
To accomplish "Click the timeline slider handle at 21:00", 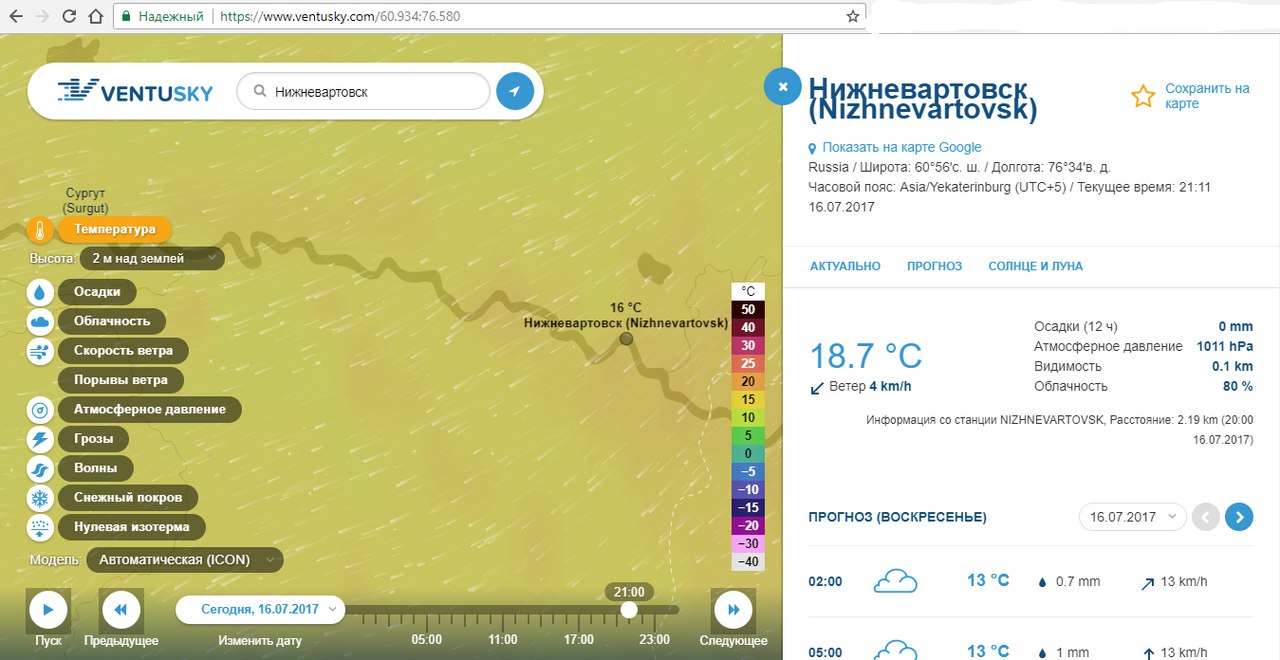I will tap(628, 609).
